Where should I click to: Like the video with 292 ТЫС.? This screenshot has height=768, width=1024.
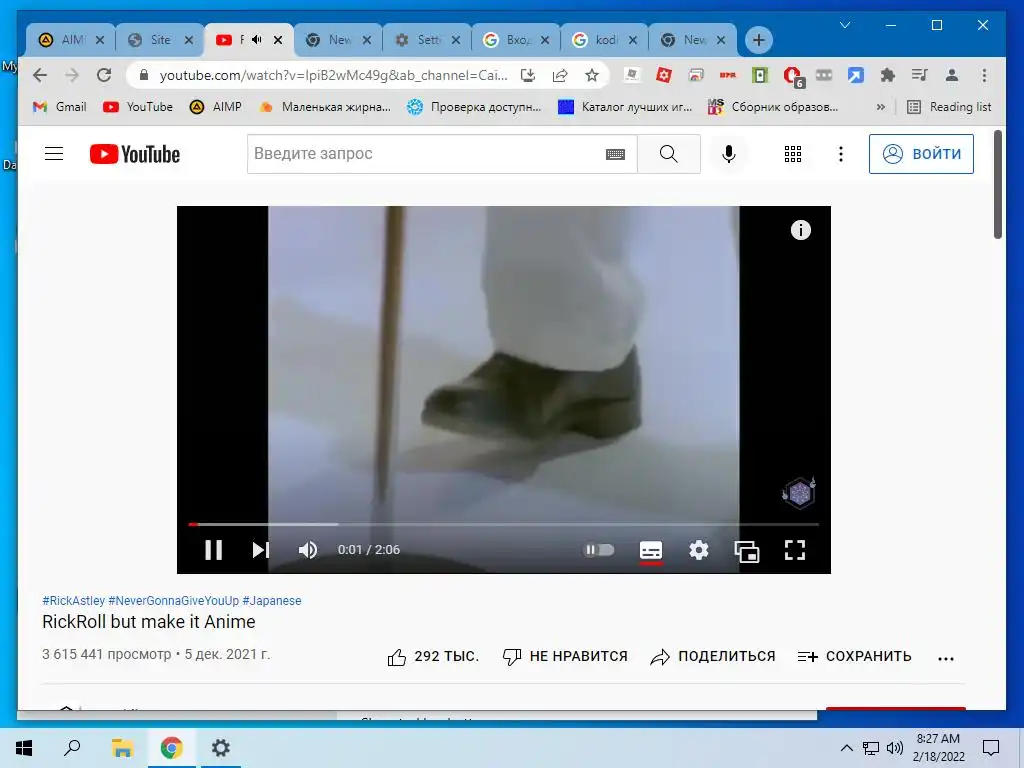433,657
